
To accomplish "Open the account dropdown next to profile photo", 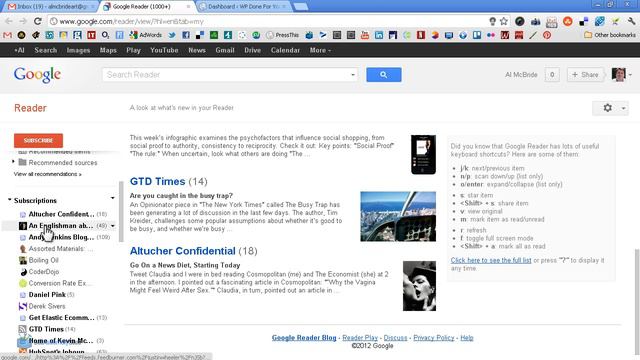I will click(630, 75).
